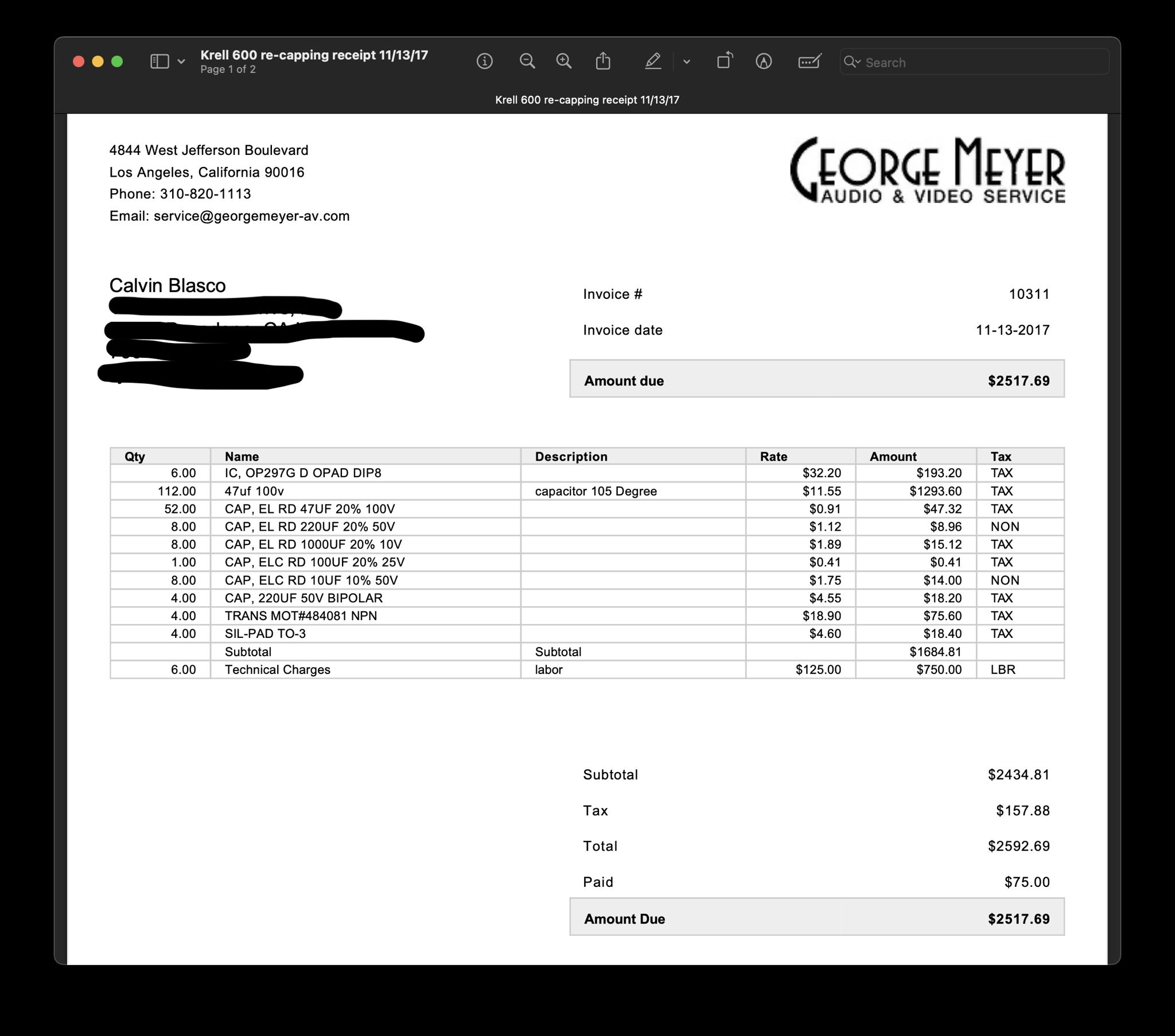Show the document inspector info
Screen dimensions: 1175x1036
[x=485, y=61]
